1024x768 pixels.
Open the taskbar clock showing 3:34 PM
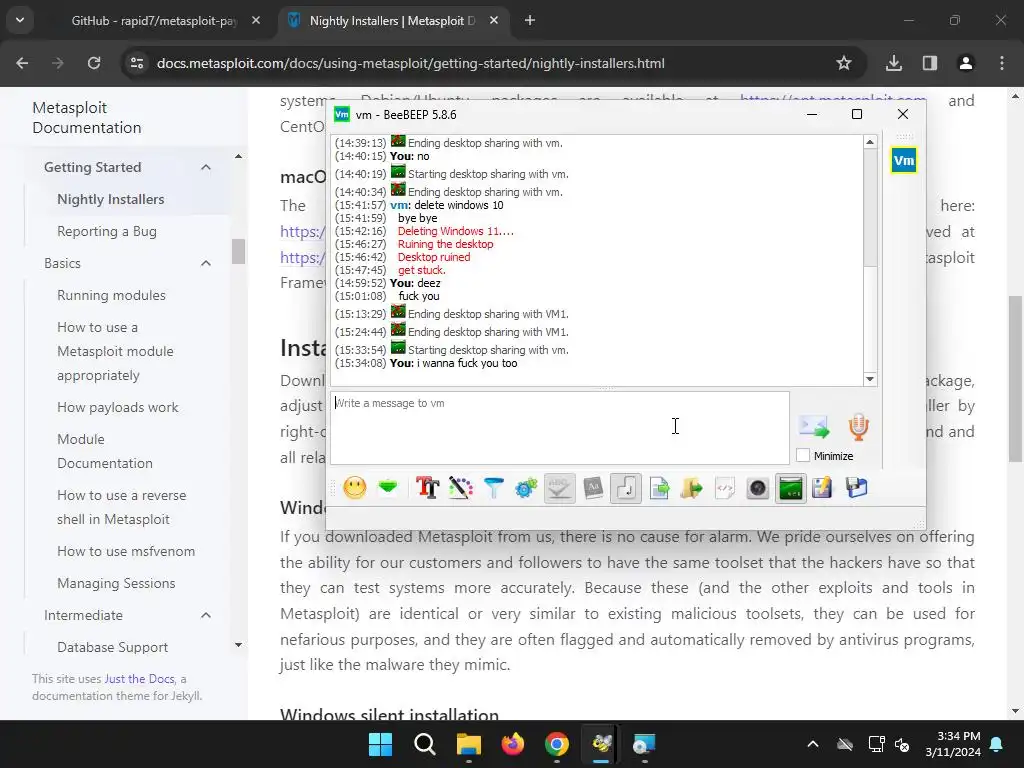point(953,744)
